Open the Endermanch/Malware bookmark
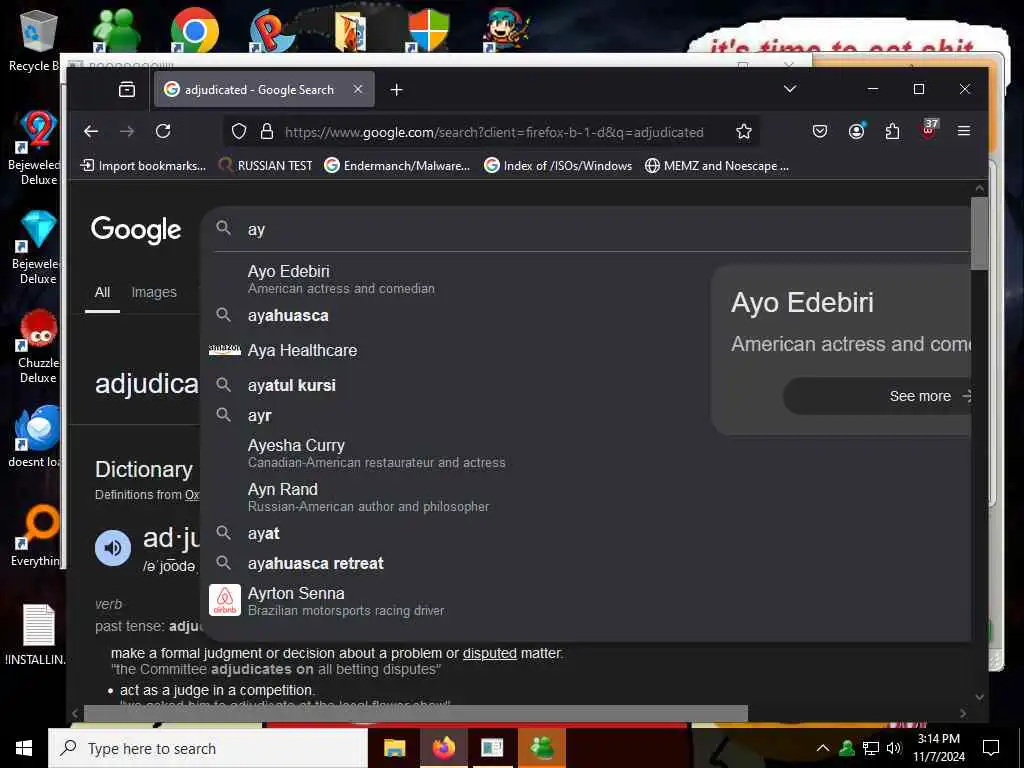Screen dimensions: 1024x768 (397, 166)
